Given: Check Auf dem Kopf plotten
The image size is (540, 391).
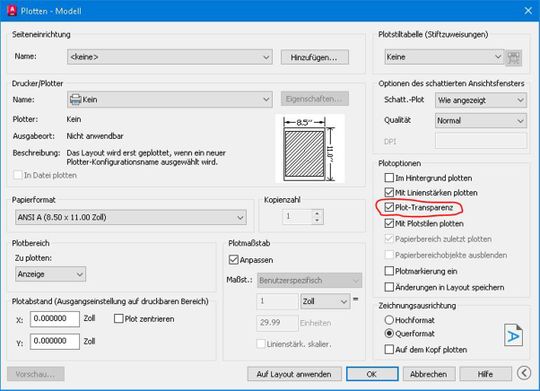Looking at the screenshot, I should (389, 349).
